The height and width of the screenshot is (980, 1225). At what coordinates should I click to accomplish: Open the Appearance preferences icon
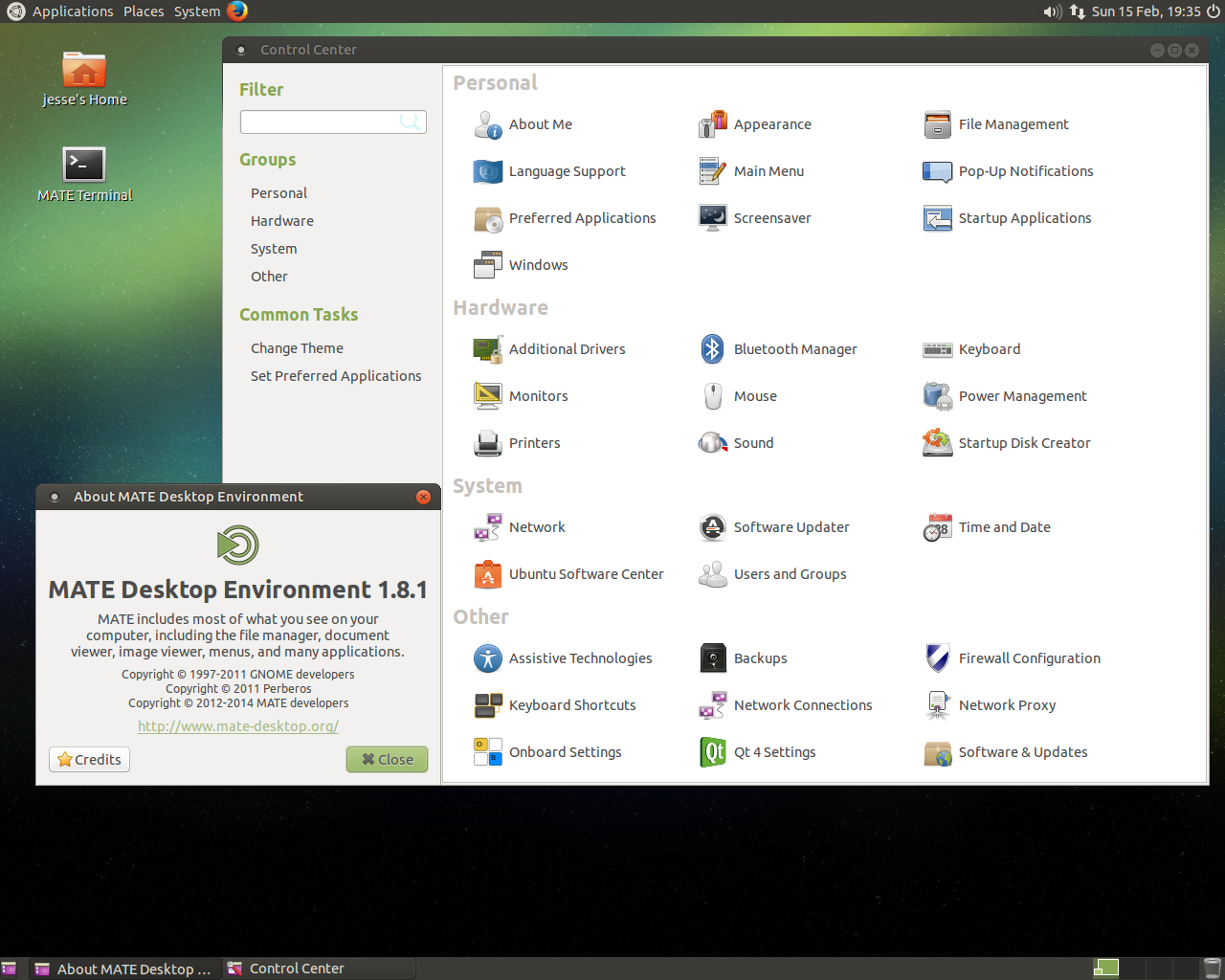click(x=713, y=124)
